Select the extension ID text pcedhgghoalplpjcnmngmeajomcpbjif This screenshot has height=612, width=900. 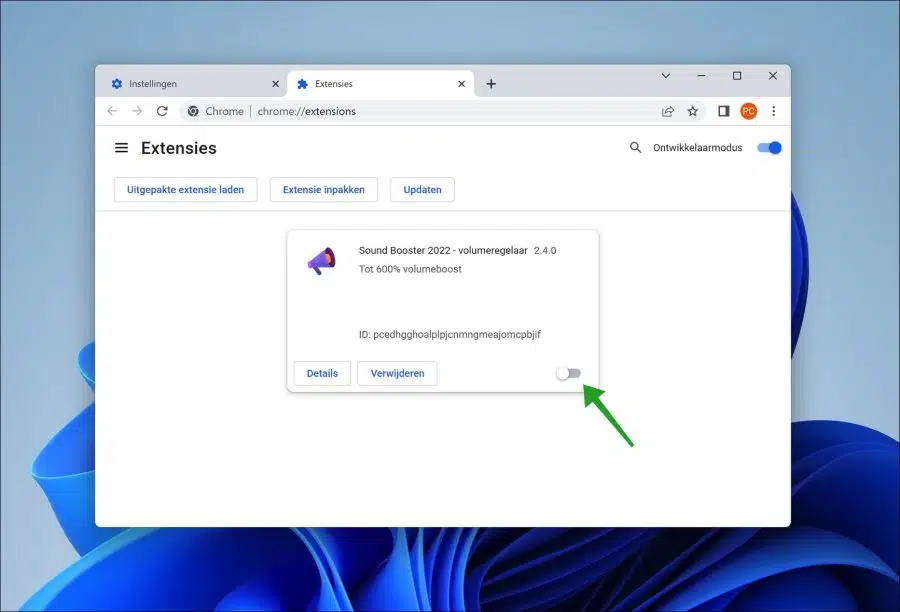457,334
